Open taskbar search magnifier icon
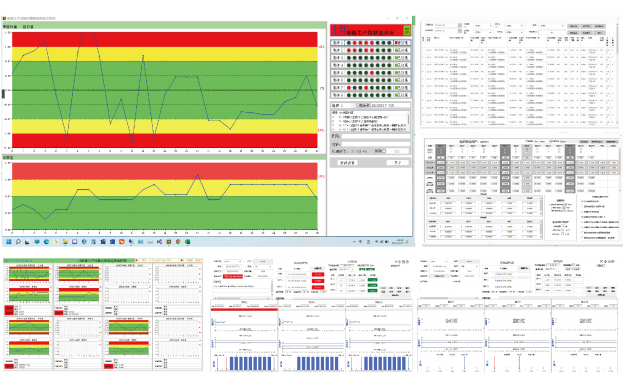Image resolution: width=626 pixels, height=384 pixels. (x=18, y=242)
